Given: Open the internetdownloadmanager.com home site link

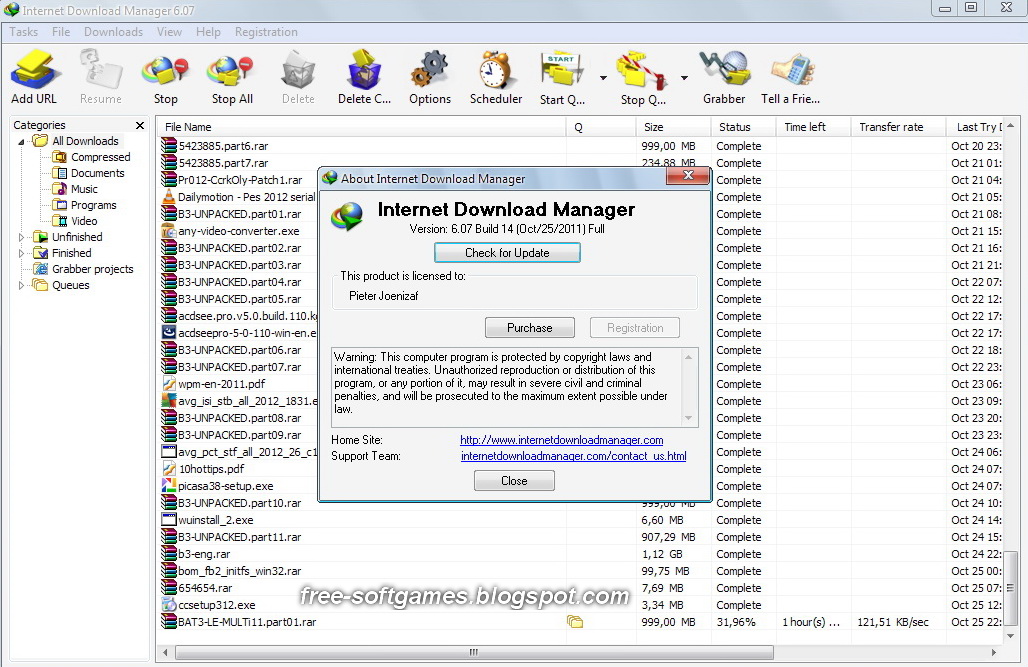Looking at the screenshot, I should (x=562, y=440).
